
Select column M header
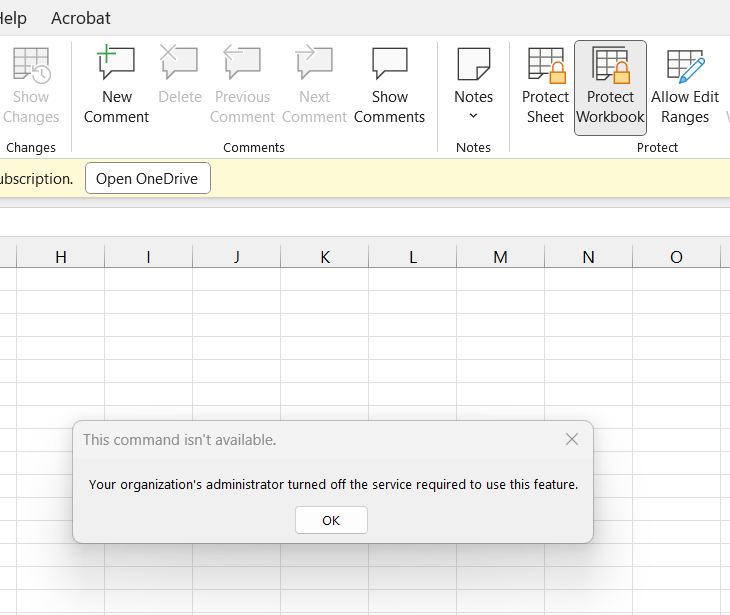500,257
